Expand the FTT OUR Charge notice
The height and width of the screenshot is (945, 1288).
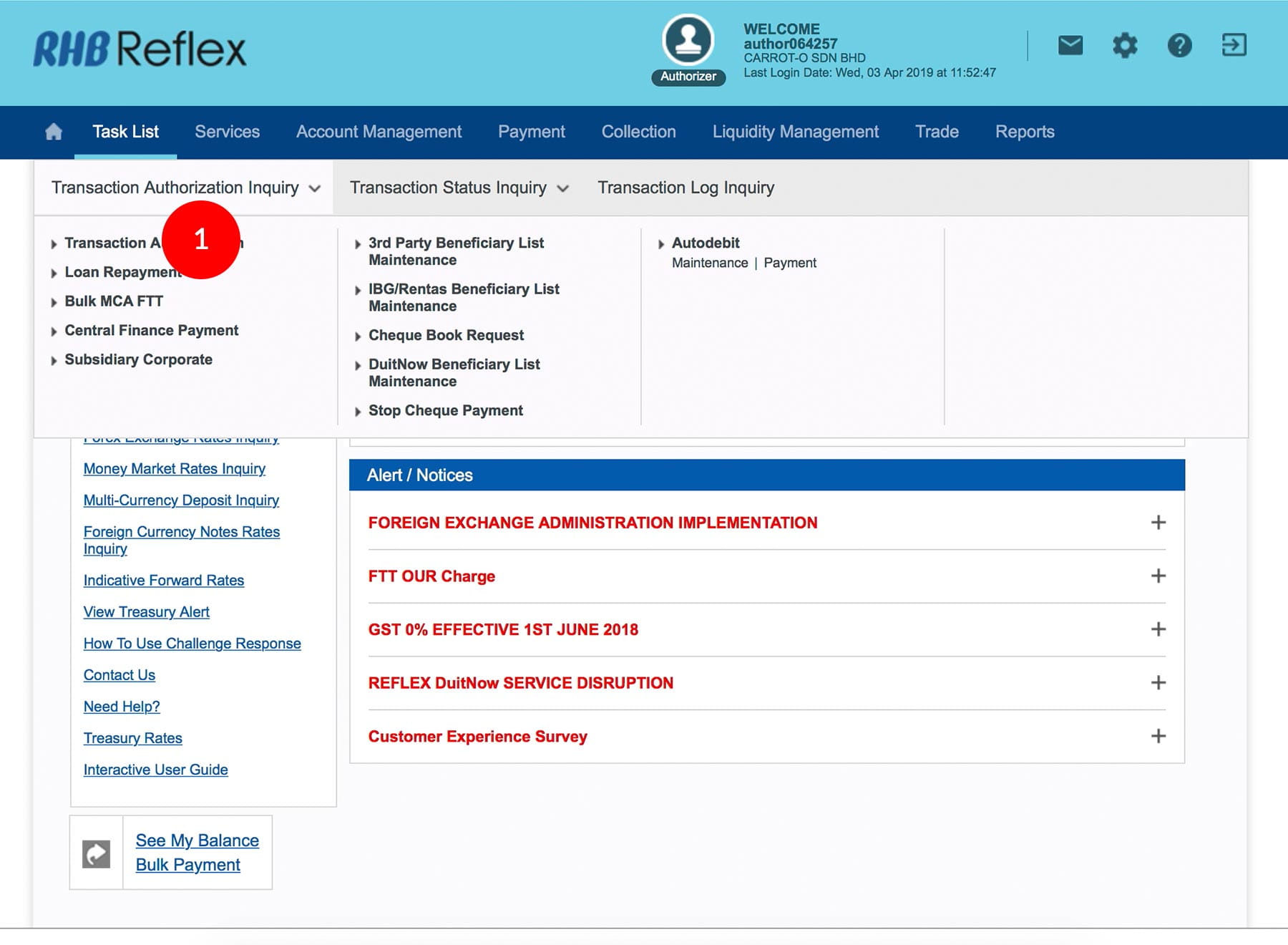1158,576
